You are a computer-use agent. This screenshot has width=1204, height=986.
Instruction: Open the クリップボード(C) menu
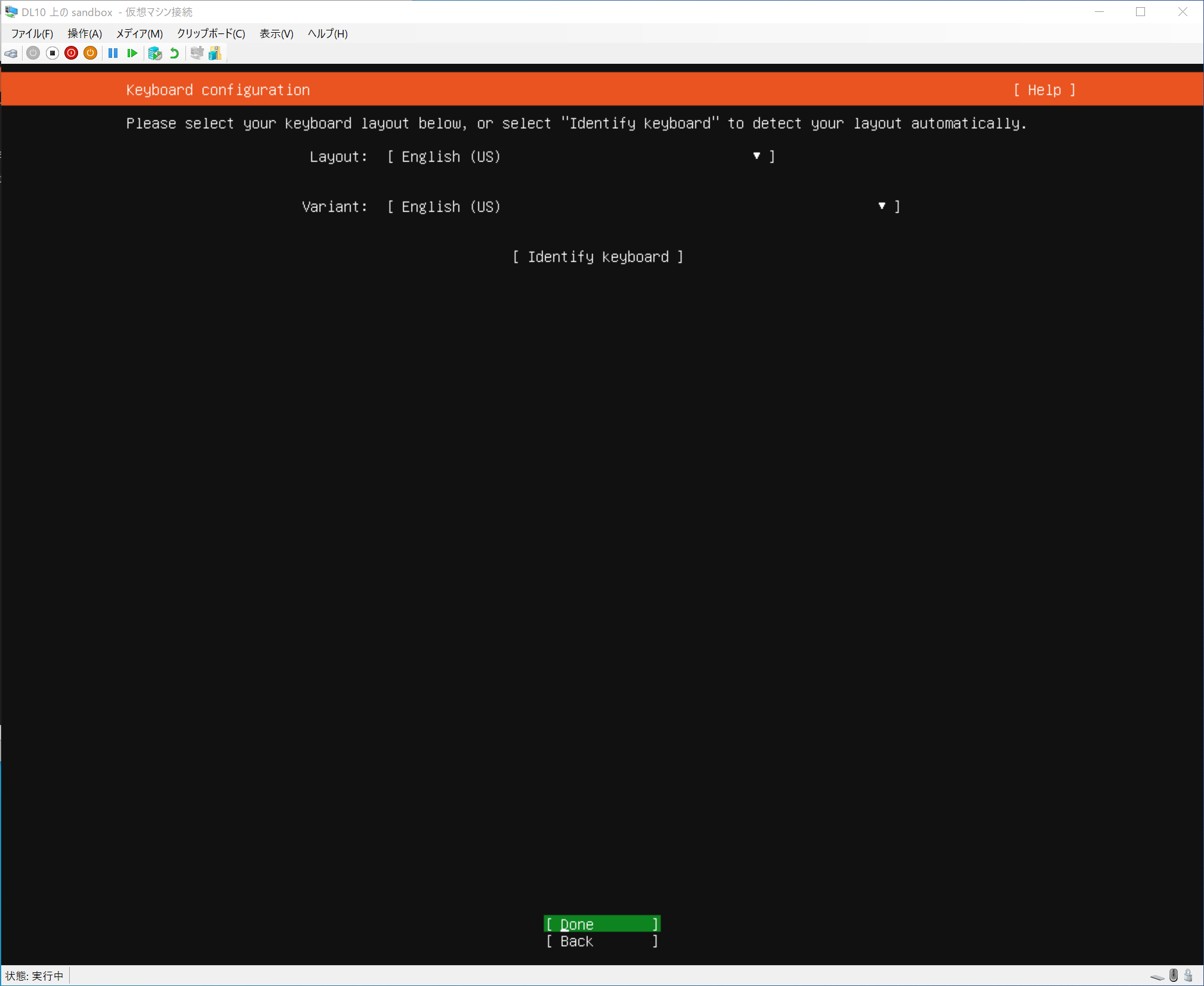point(211,34)
